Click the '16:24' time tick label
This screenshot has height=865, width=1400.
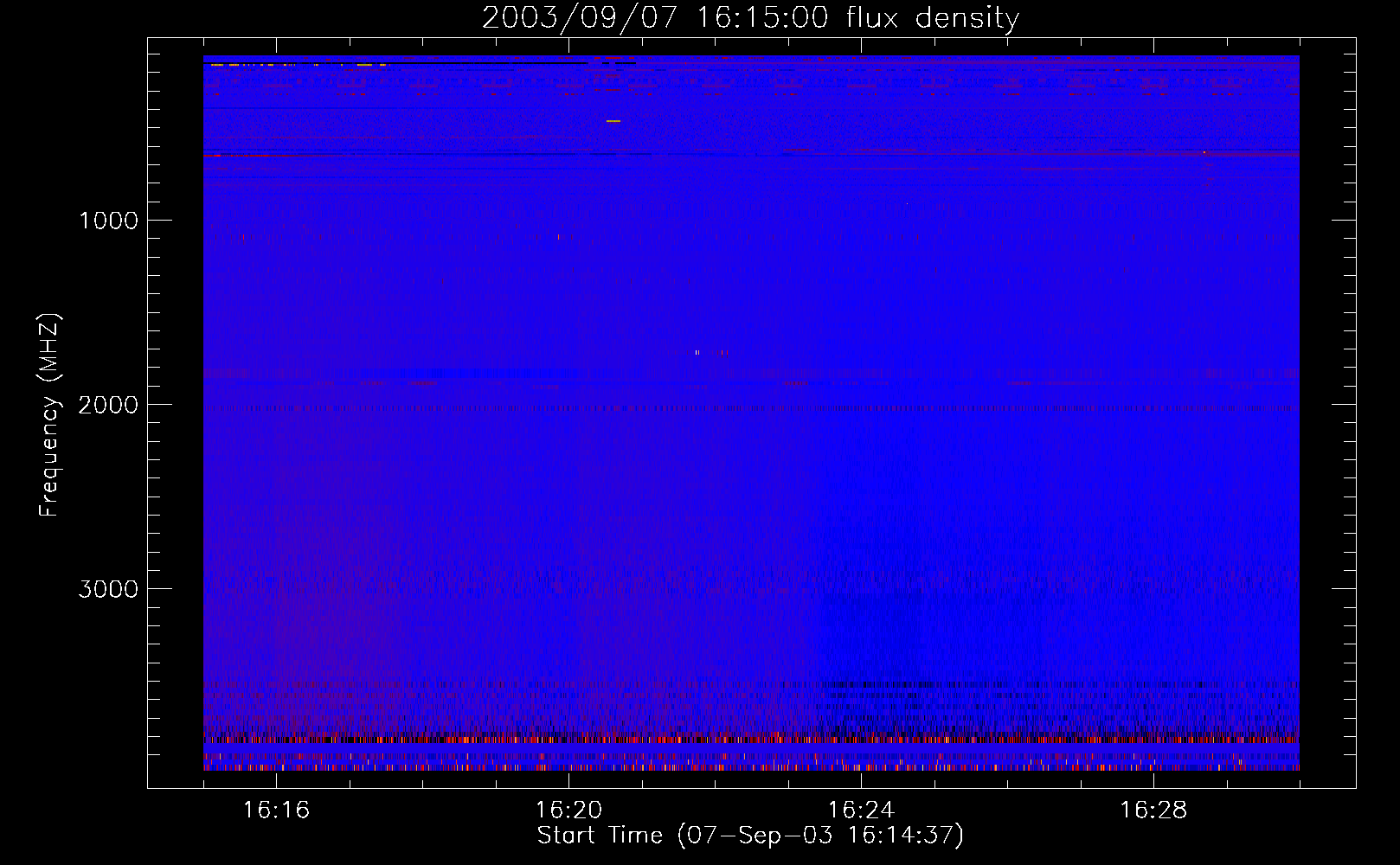pyautogui.click(x=861, y=811)
